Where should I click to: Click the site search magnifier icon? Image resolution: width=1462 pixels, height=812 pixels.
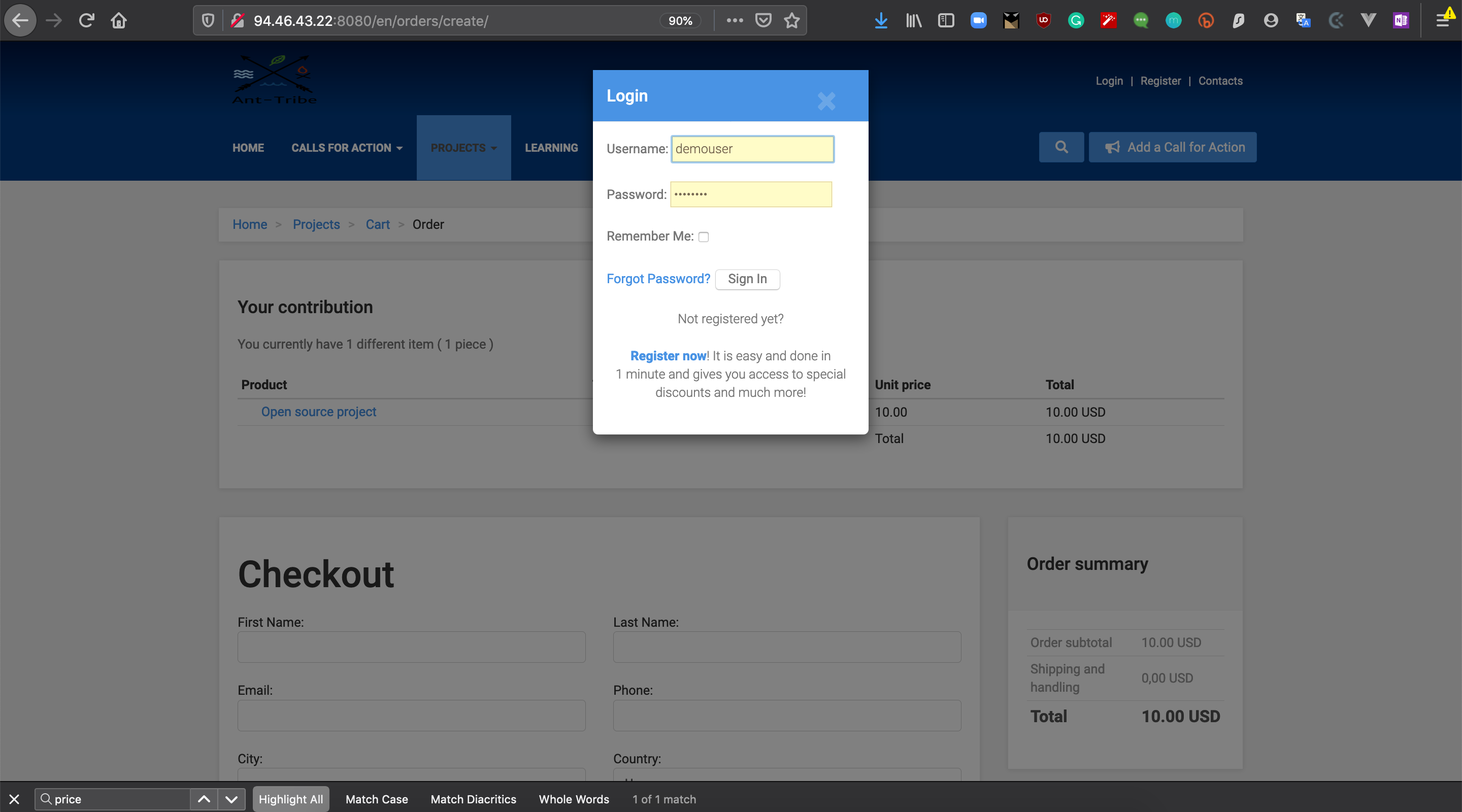tap(1061, 148)
